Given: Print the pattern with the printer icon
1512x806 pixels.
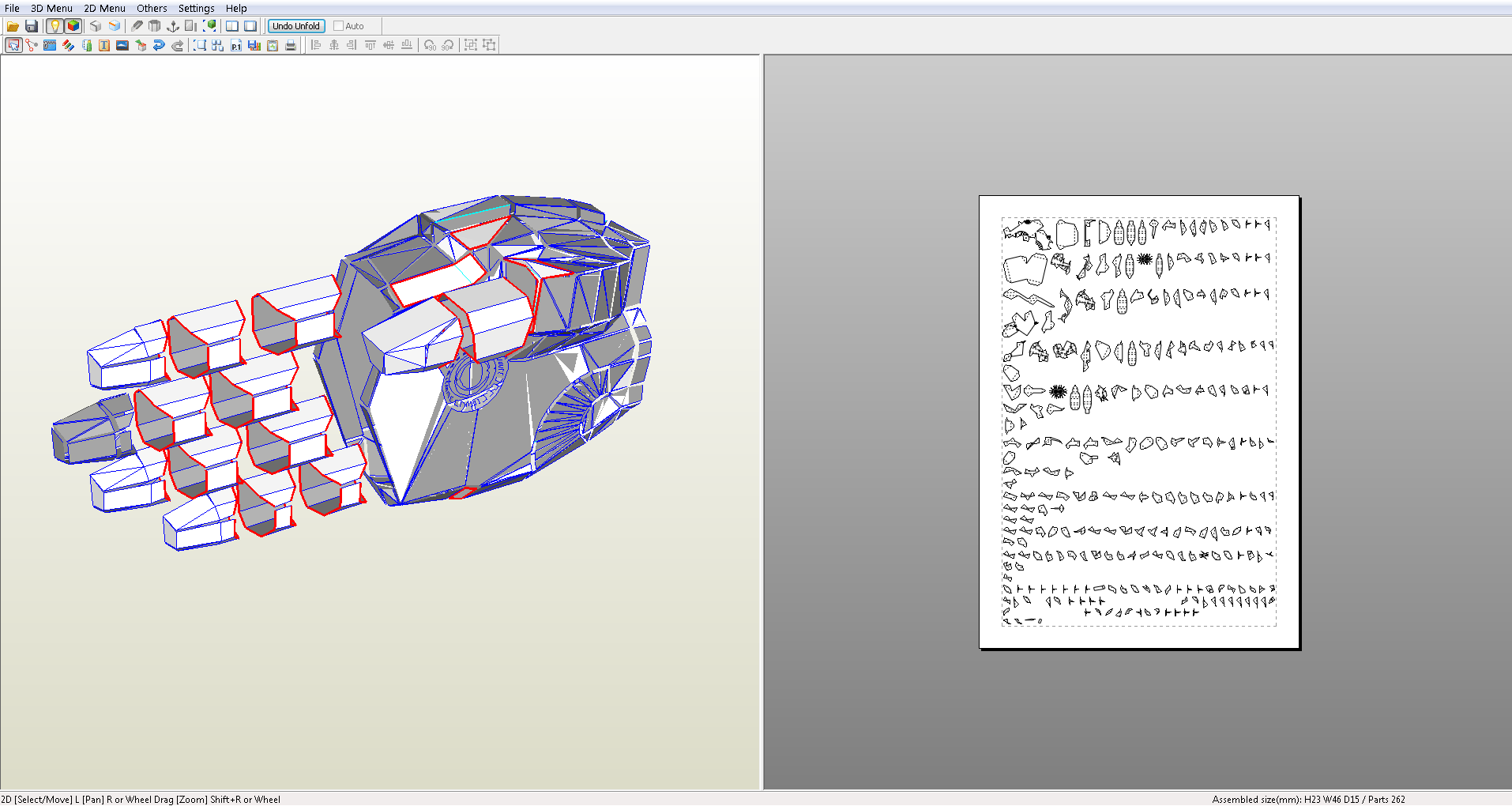Looking at the screenshot, I should 291,45.
